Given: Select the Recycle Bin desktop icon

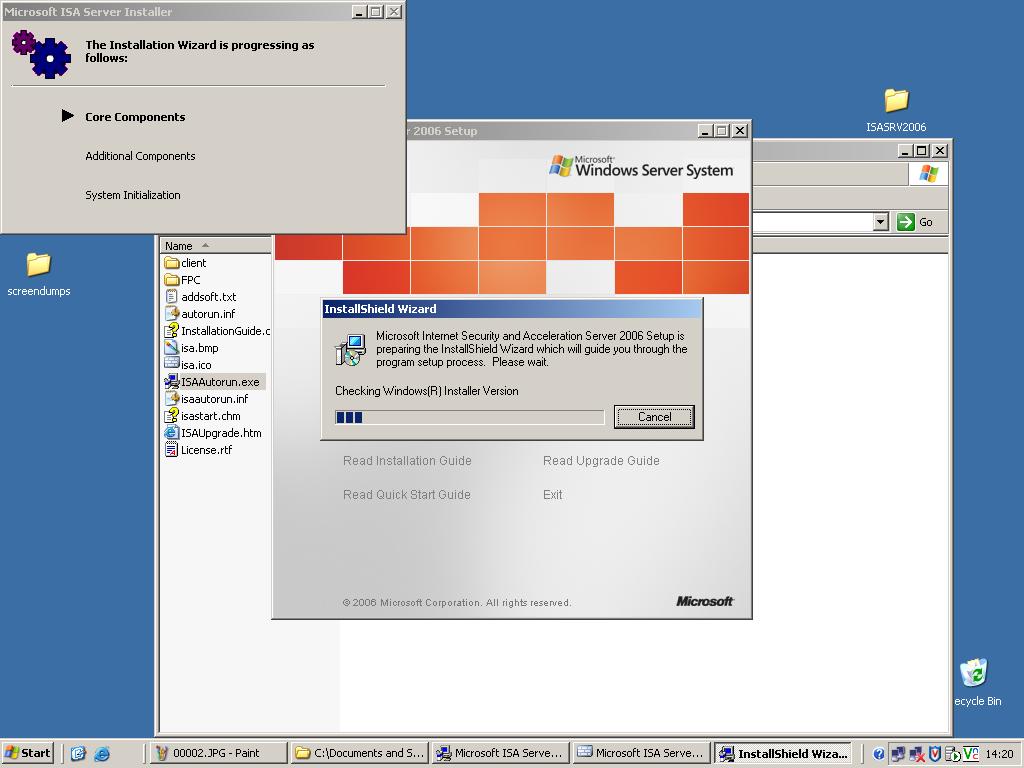Looking at the screenshot, I should [974, 673].
